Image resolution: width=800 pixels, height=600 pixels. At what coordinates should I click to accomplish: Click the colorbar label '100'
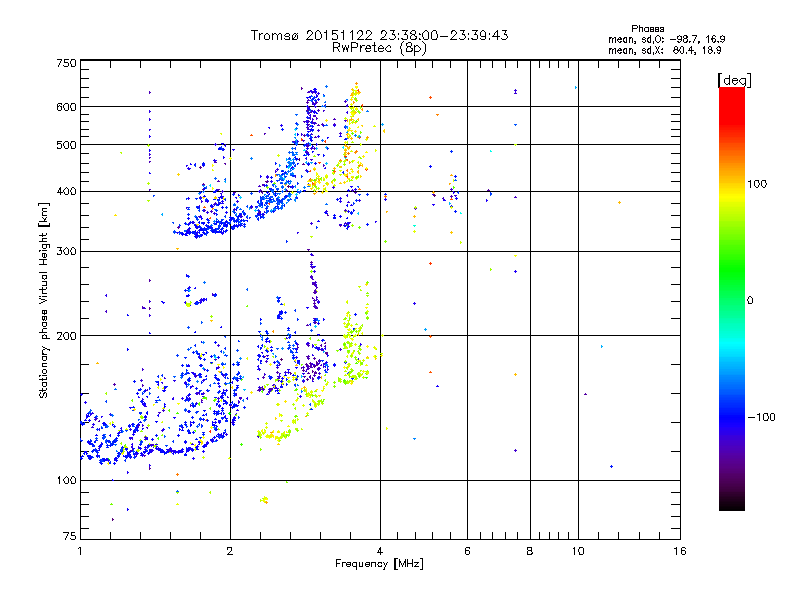757,184
